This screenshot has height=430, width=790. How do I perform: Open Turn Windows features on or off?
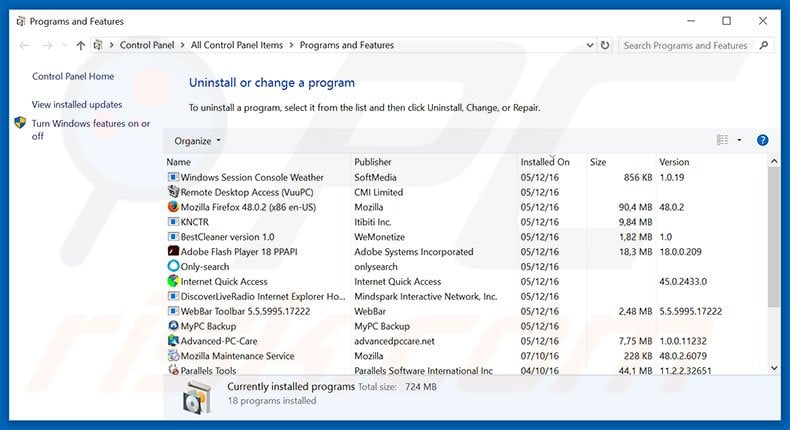pos(91,130)
